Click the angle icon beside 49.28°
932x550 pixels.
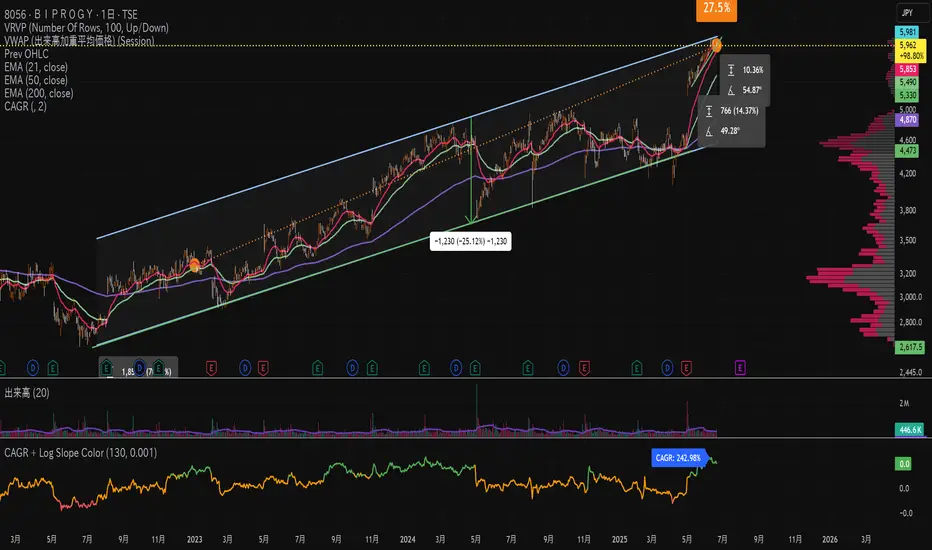coord(708,132)
